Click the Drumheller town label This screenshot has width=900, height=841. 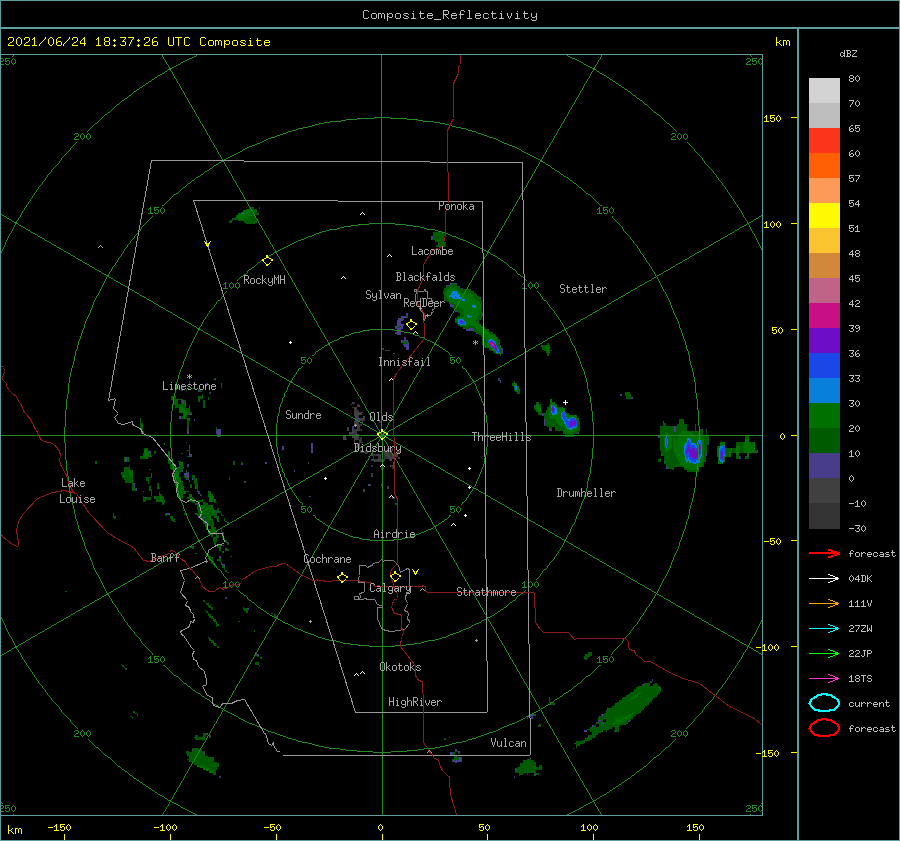[x=586, y=493]
